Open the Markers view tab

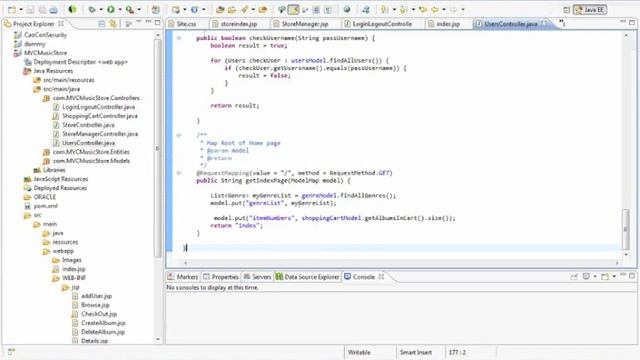tap(183, 277)
